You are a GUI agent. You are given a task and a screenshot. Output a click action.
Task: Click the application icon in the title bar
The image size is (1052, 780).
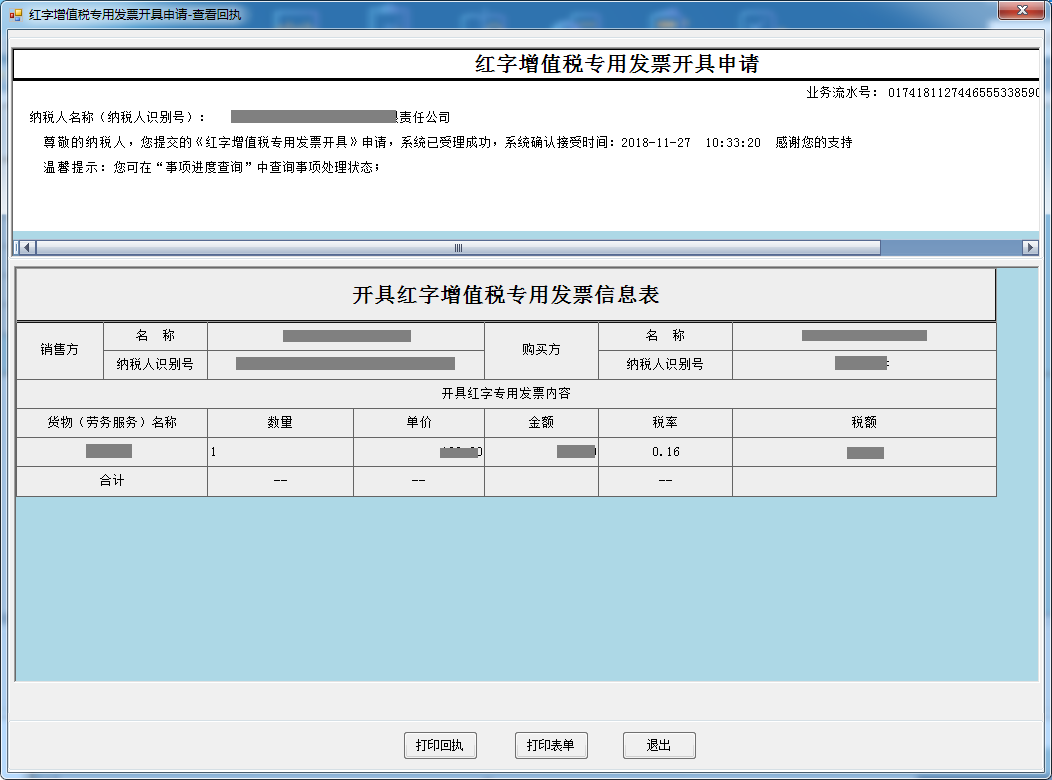coord(15,14)
